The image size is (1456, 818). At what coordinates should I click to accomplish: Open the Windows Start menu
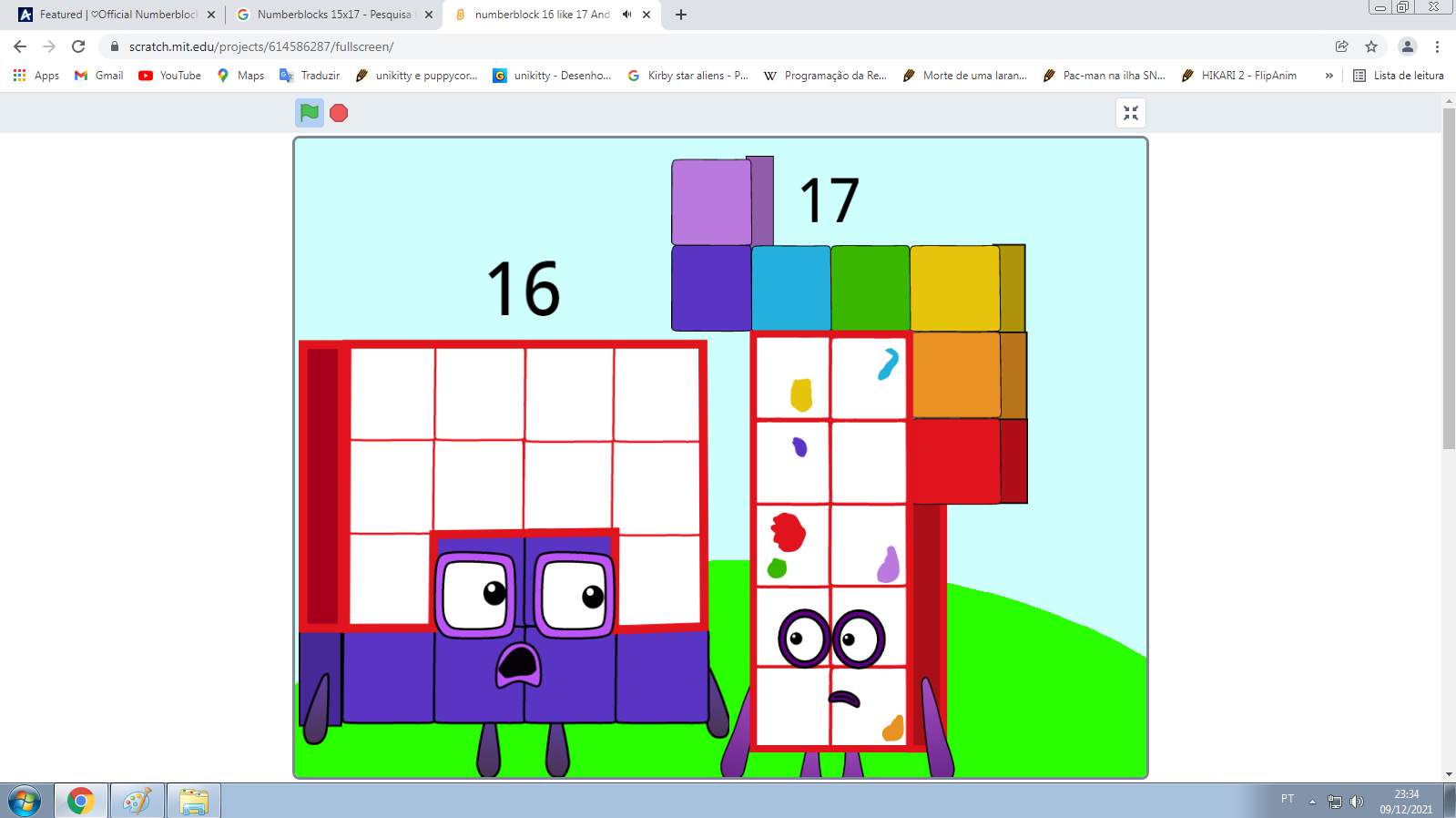(x=25, y=801)
